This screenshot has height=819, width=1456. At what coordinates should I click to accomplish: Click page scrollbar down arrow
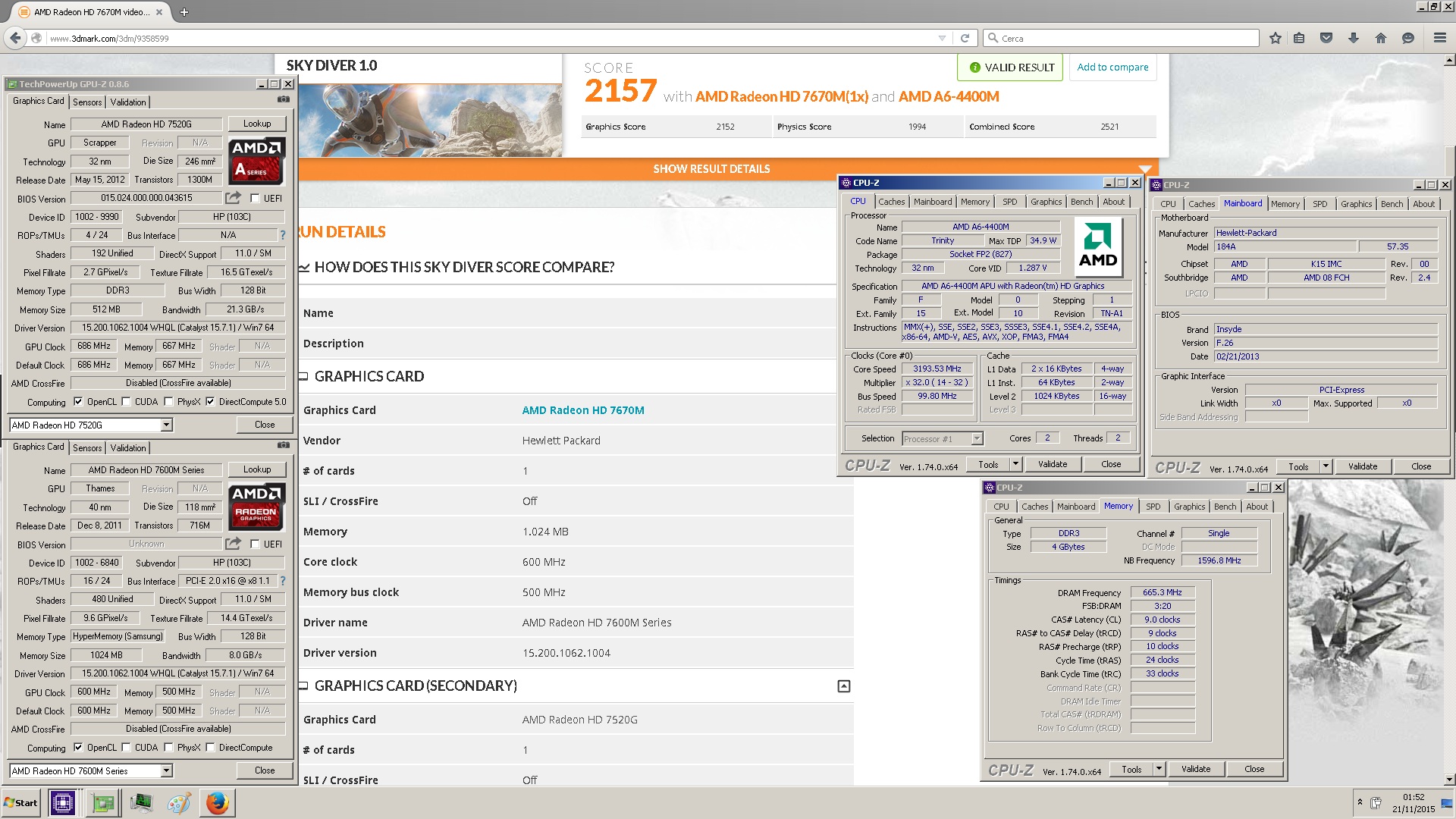coord(1449,780)
